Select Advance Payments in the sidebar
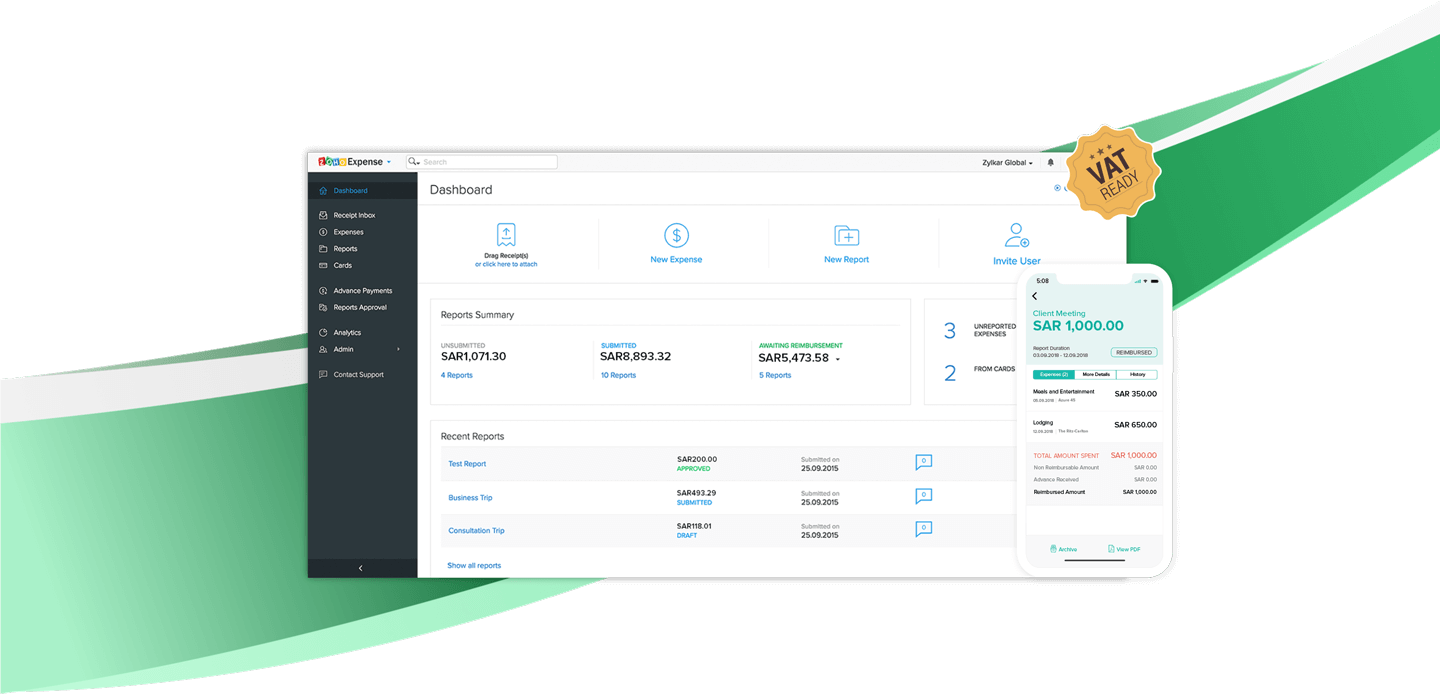1440x694 pixels. coord(362,291)
